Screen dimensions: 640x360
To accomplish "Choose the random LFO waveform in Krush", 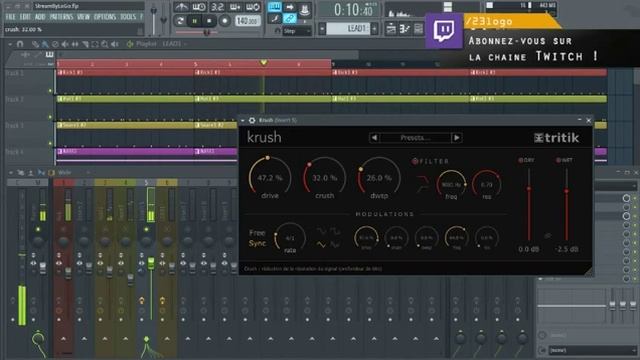I will pos(335,244).
